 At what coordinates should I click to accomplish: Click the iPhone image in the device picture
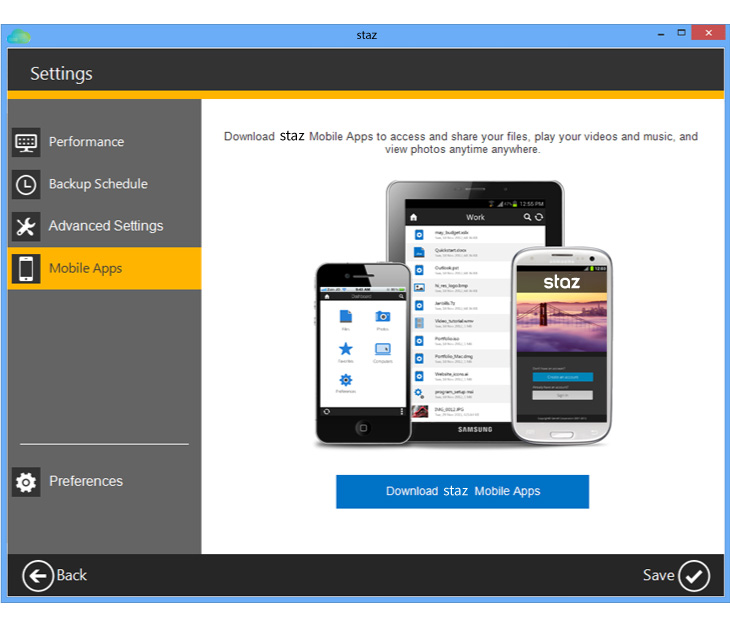point(363,353)
